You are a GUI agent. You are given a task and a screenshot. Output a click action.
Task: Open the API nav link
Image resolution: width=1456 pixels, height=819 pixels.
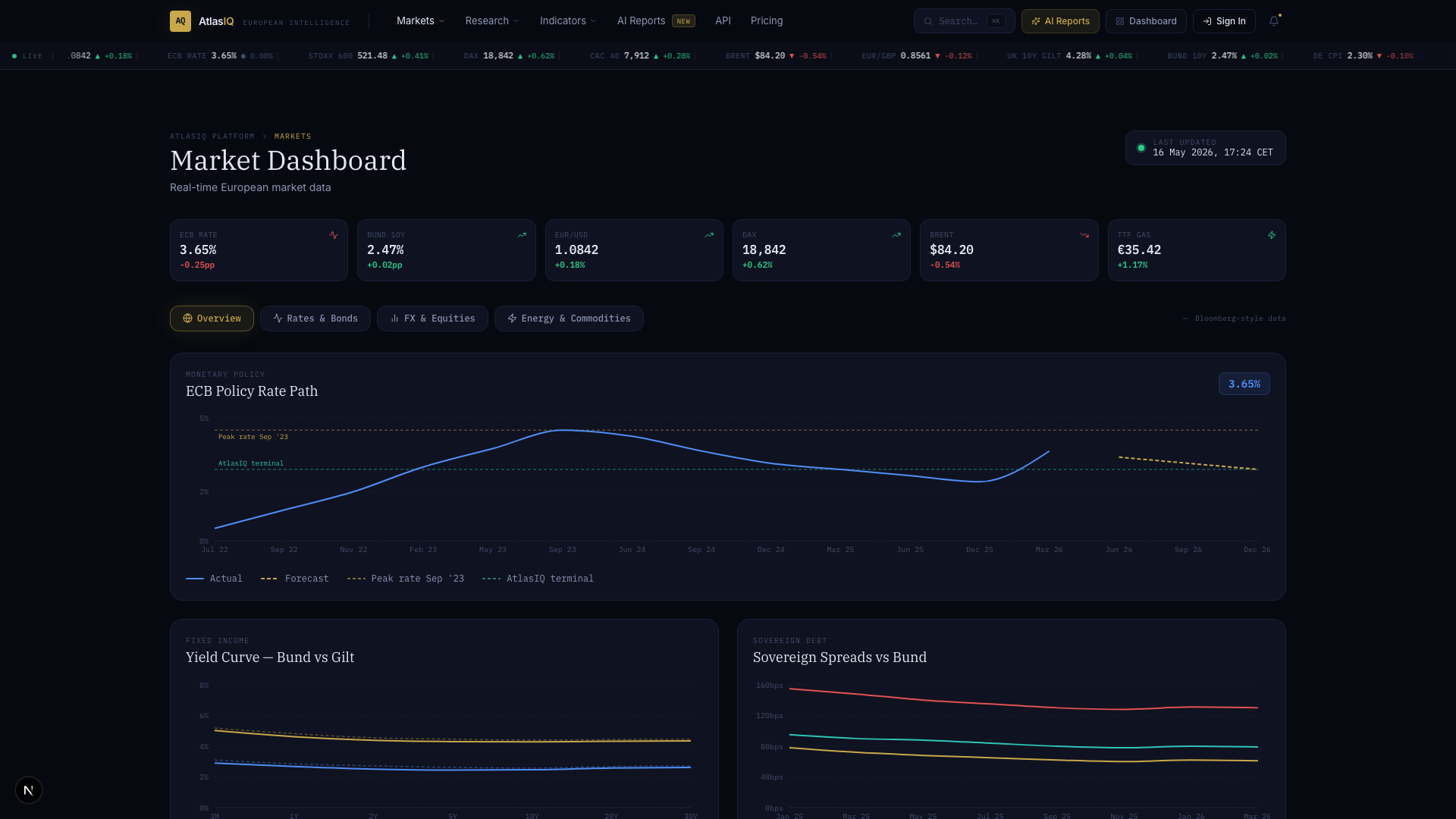723,21
